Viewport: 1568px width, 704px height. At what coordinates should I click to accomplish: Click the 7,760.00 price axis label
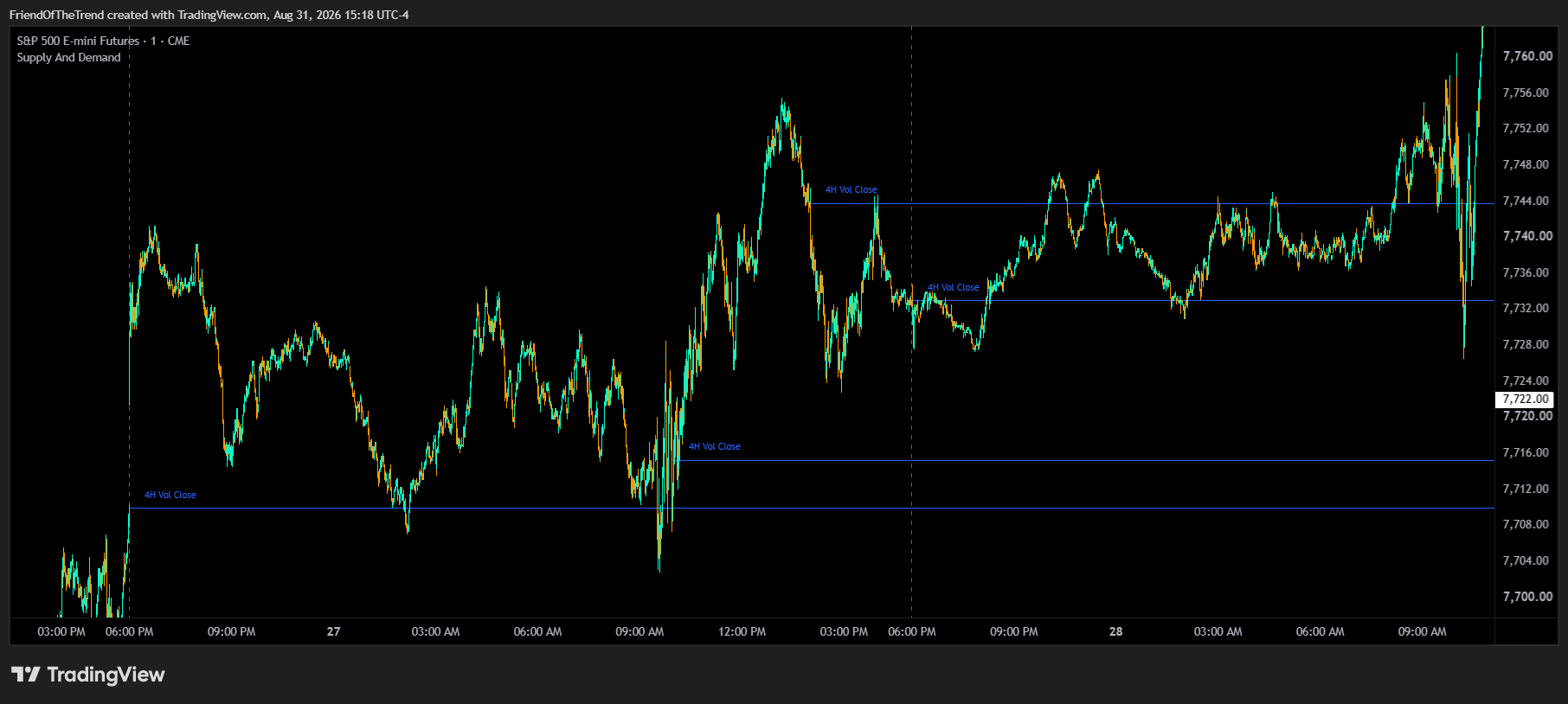(1527, 56)
